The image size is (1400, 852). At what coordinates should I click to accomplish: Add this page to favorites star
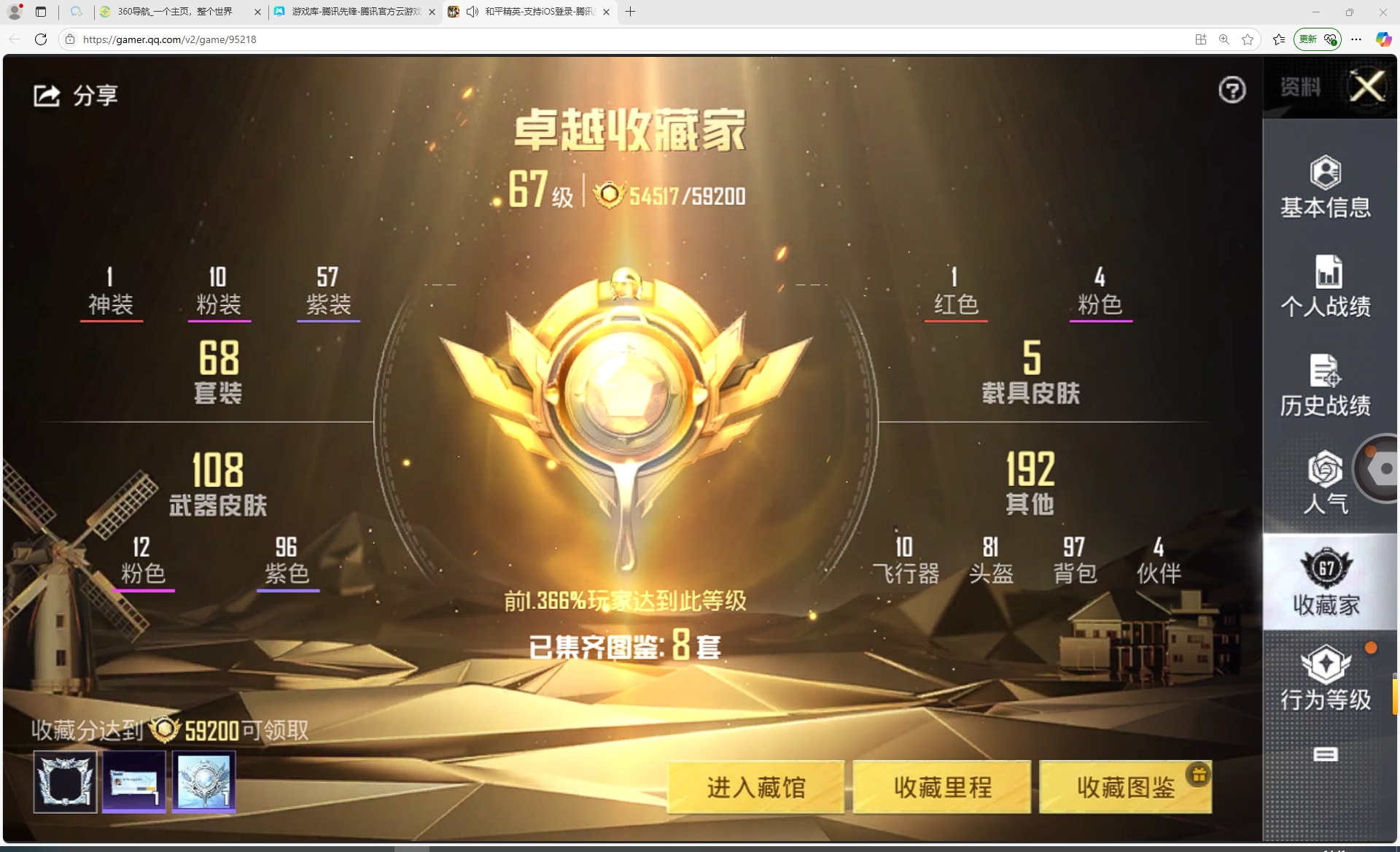(x=1248, y=39)
